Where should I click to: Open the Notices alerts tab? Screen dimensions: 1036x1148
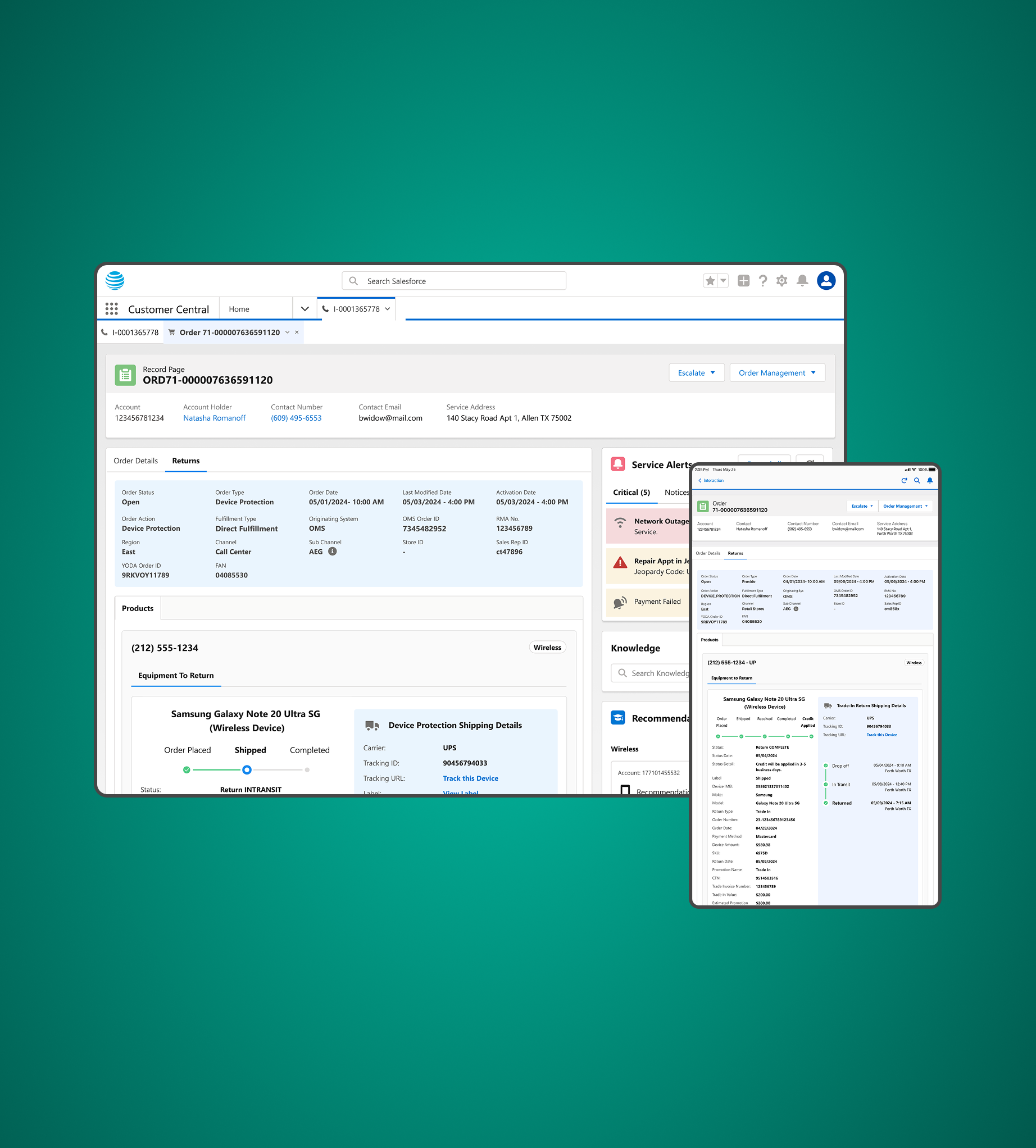click(677, 493)
